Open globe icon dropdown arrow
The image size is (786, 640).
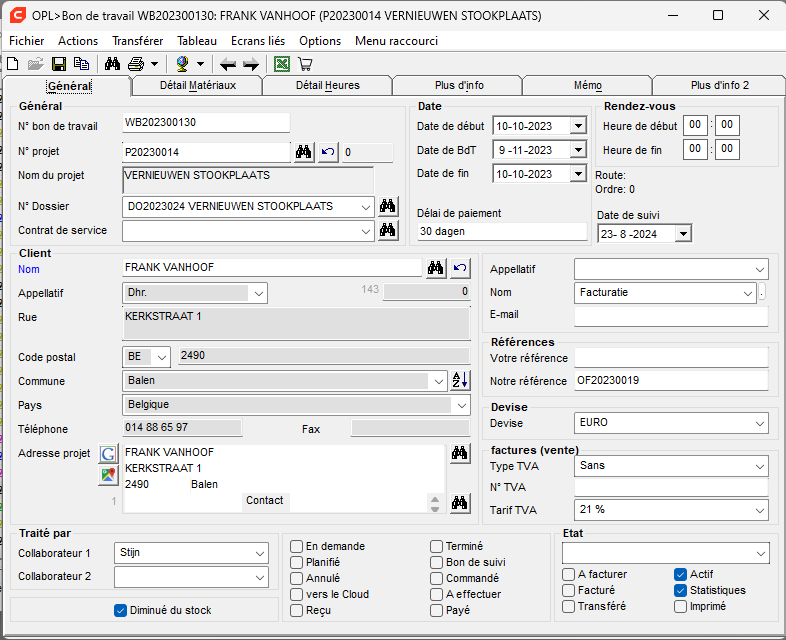tap(201, 64)
